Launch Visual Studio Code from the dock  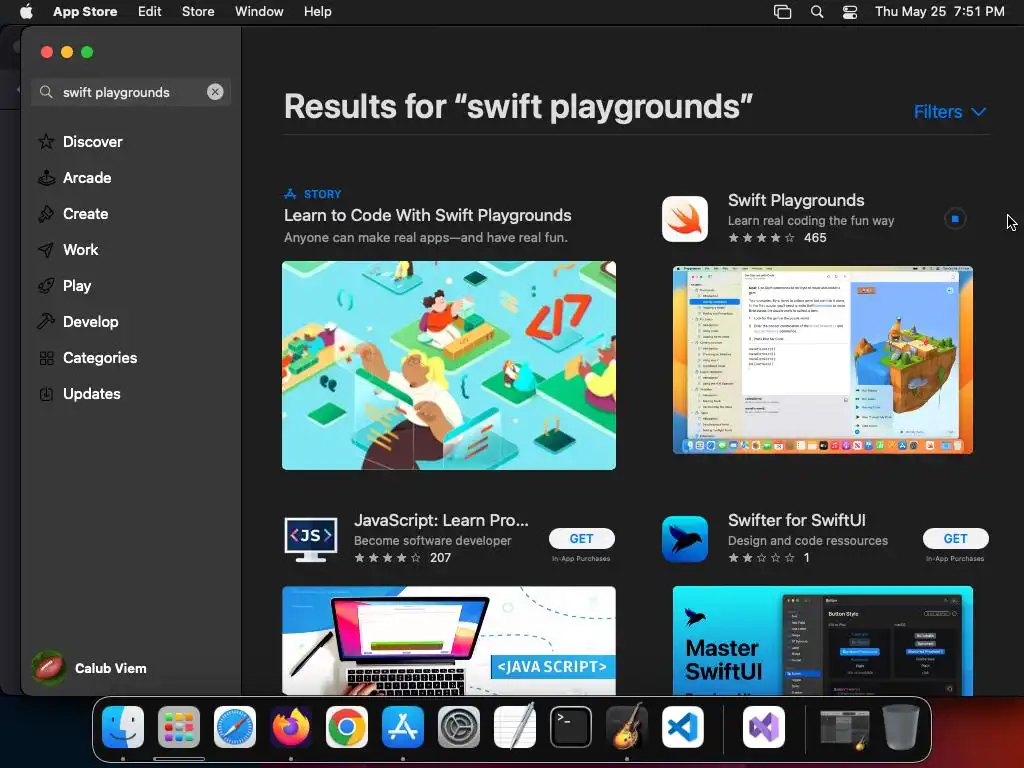682,727
